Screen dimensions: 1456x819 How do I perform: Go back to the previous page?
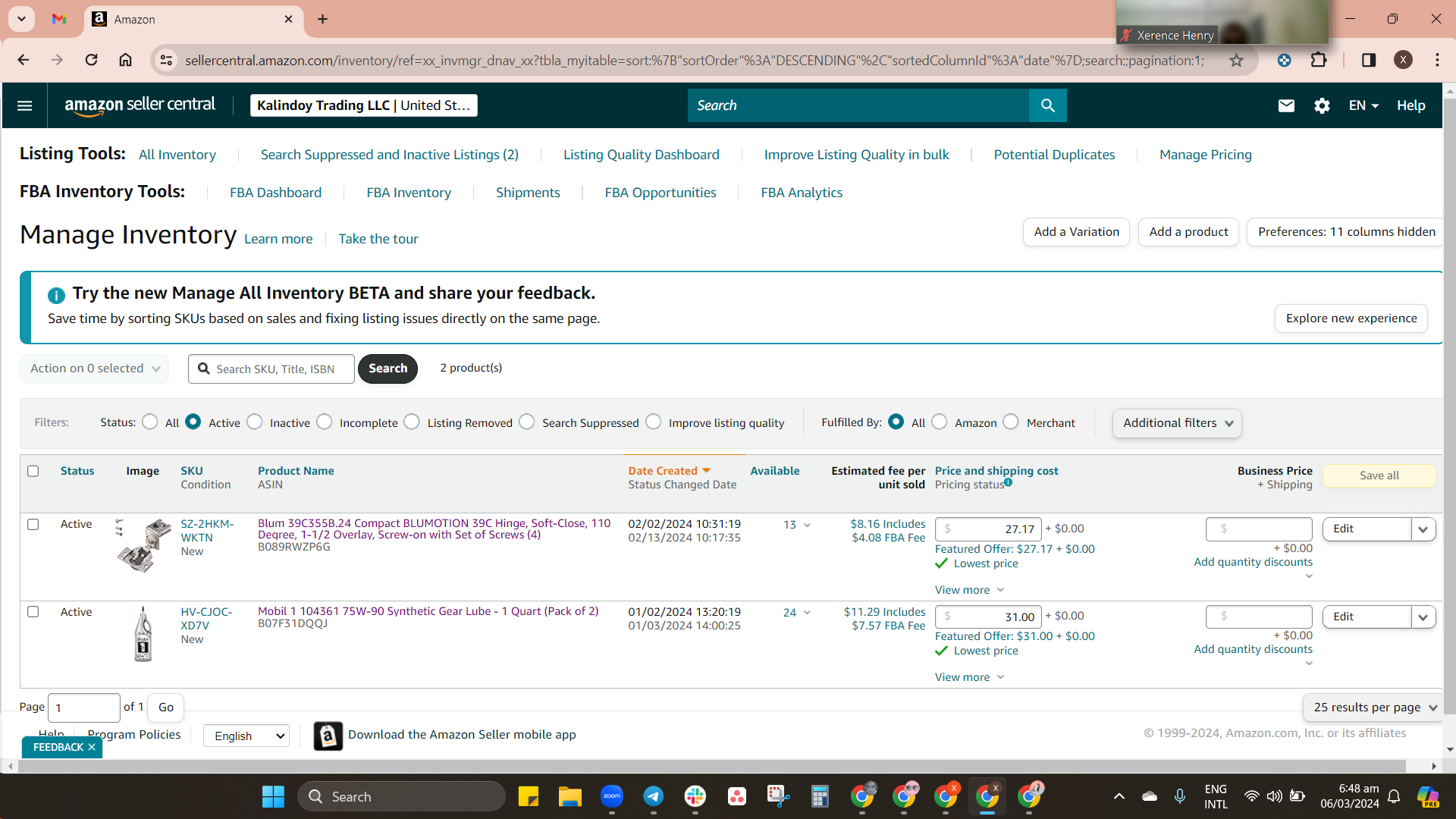tap(24, 60)
